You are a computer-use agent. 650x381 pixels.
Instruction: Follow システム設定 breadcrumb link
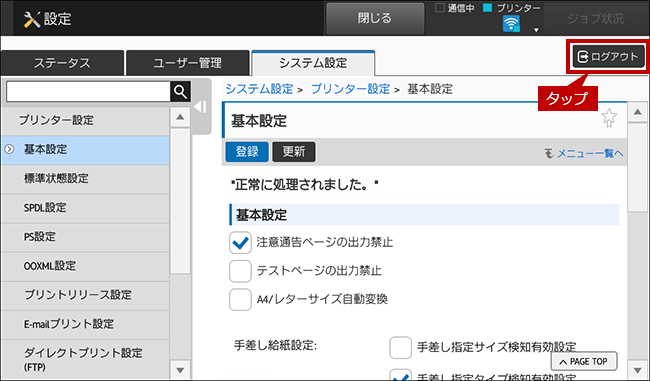pos(259,89)
